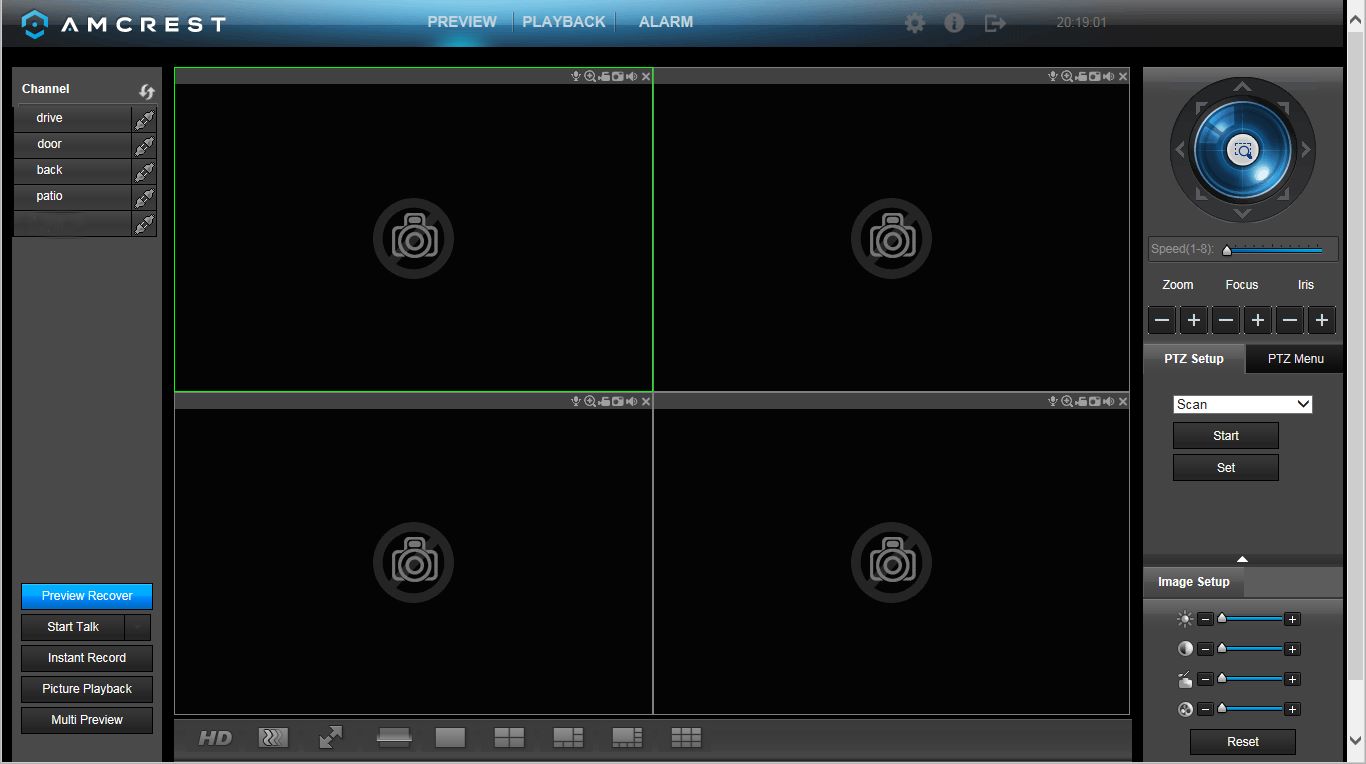This screenshot has height=764, width=1366.
Task: Open the info icon in the header
Action: pos(954,22)
